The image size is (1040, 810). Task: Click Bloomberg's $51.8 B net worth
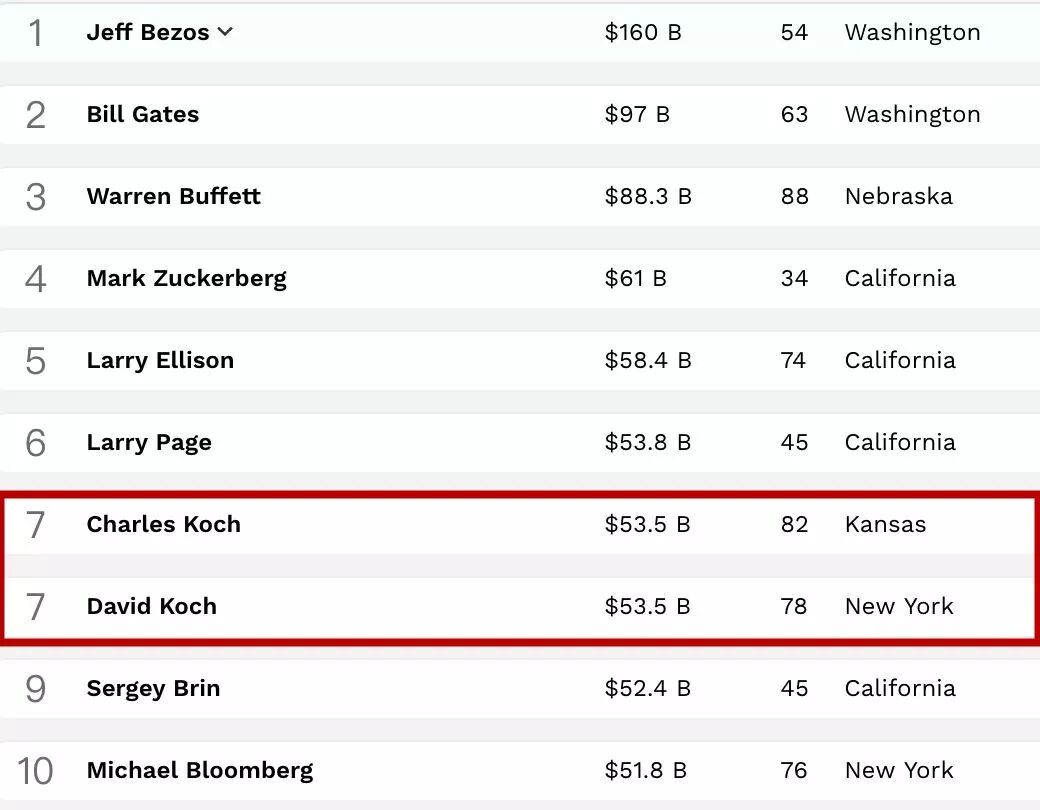point(646,770)
